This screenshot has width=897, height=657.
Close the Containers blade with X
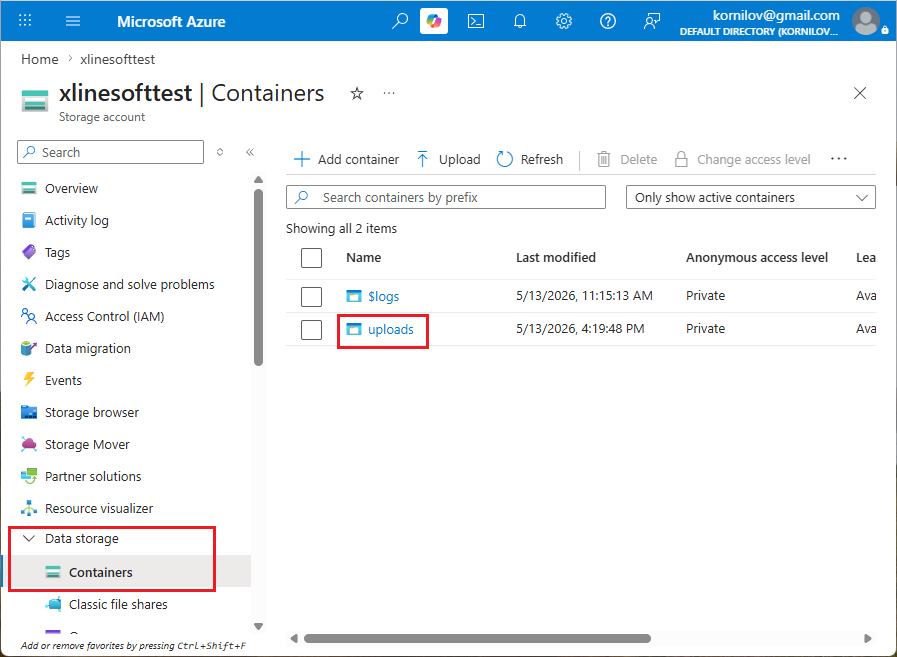click(860, 93)
